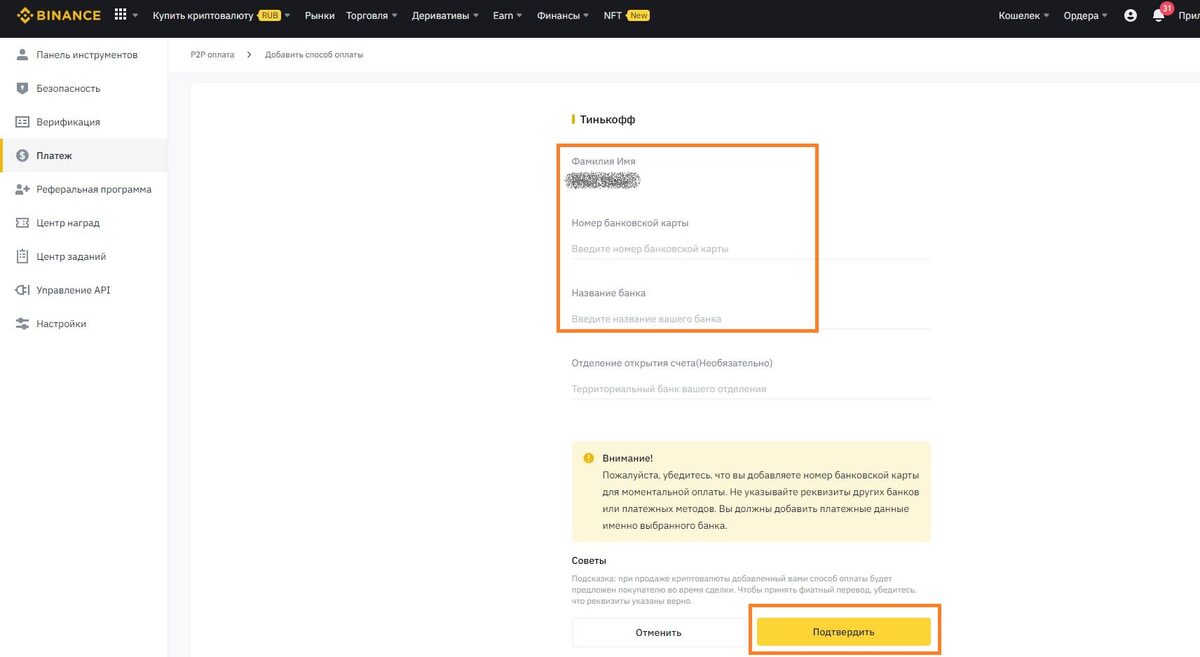Open the apps grid menu icon
This screenshot has height=657, width=1200.
coord(121,15)
